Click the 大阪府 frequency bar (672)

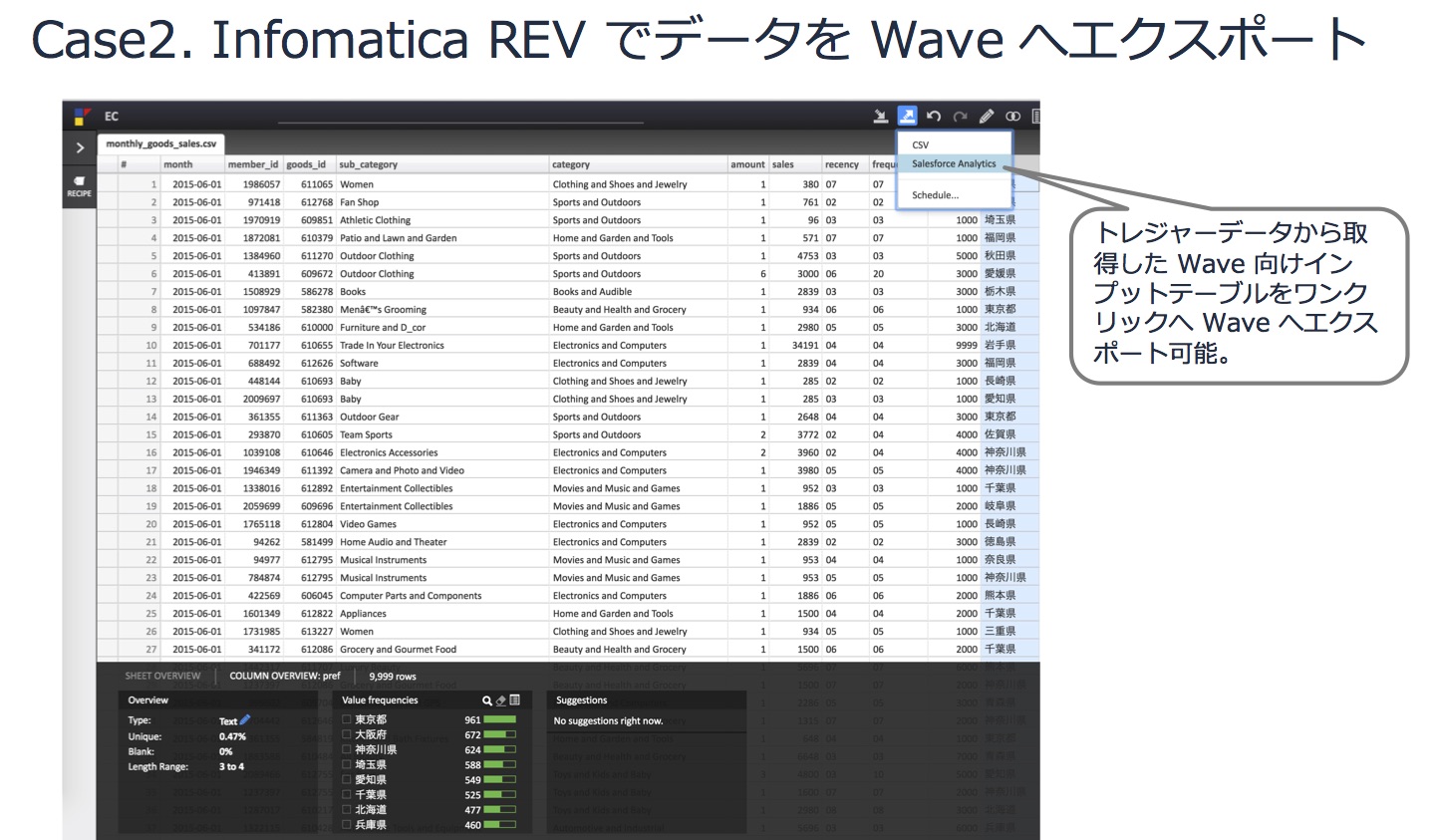tap(500, 734)
